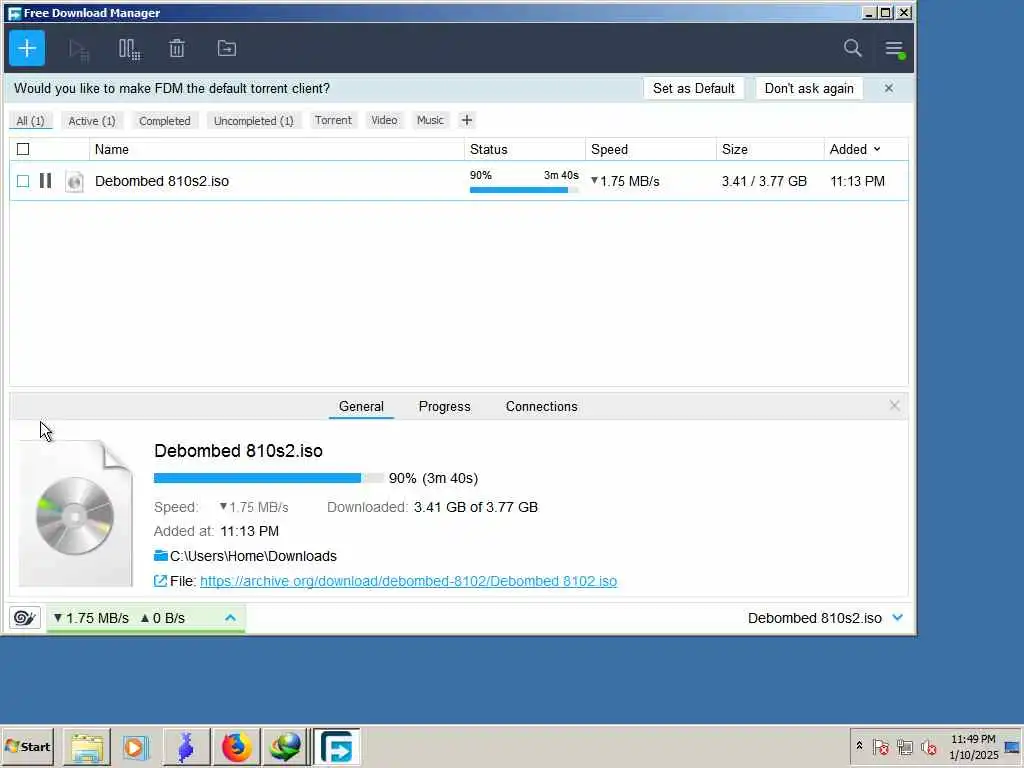Click the move to folder toolbar icon
This screenshot has width=1024, height=768.
227,48
